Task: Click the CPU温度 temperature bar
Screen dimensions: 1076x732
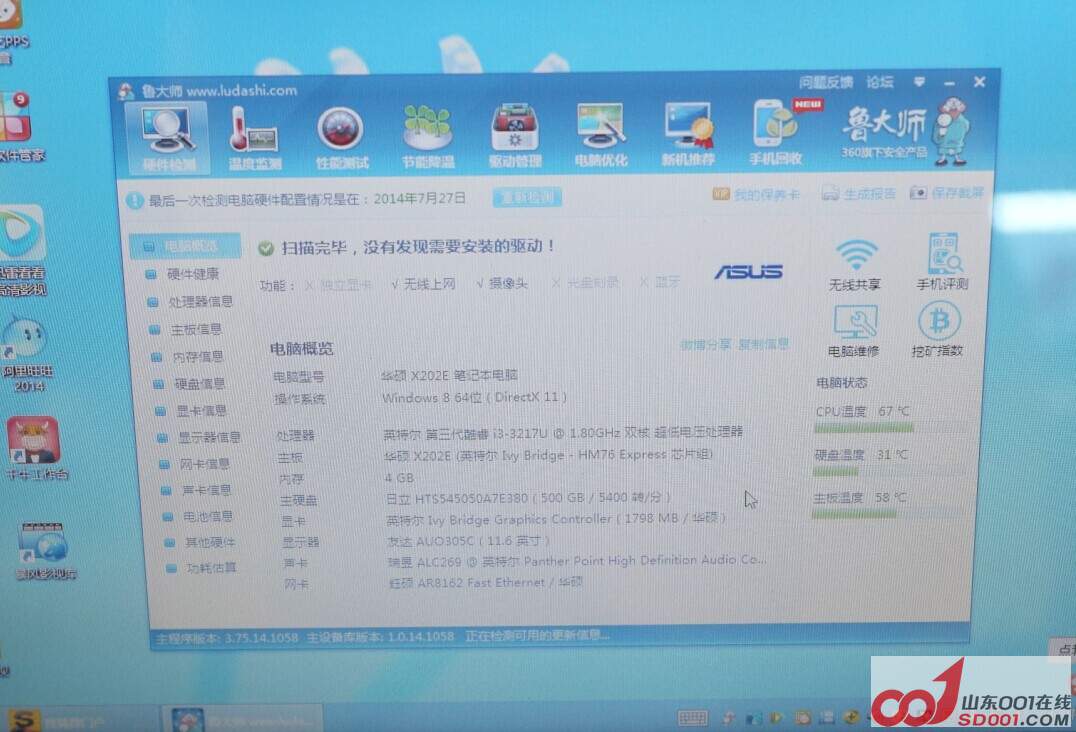Action: [x=863, y=428]
